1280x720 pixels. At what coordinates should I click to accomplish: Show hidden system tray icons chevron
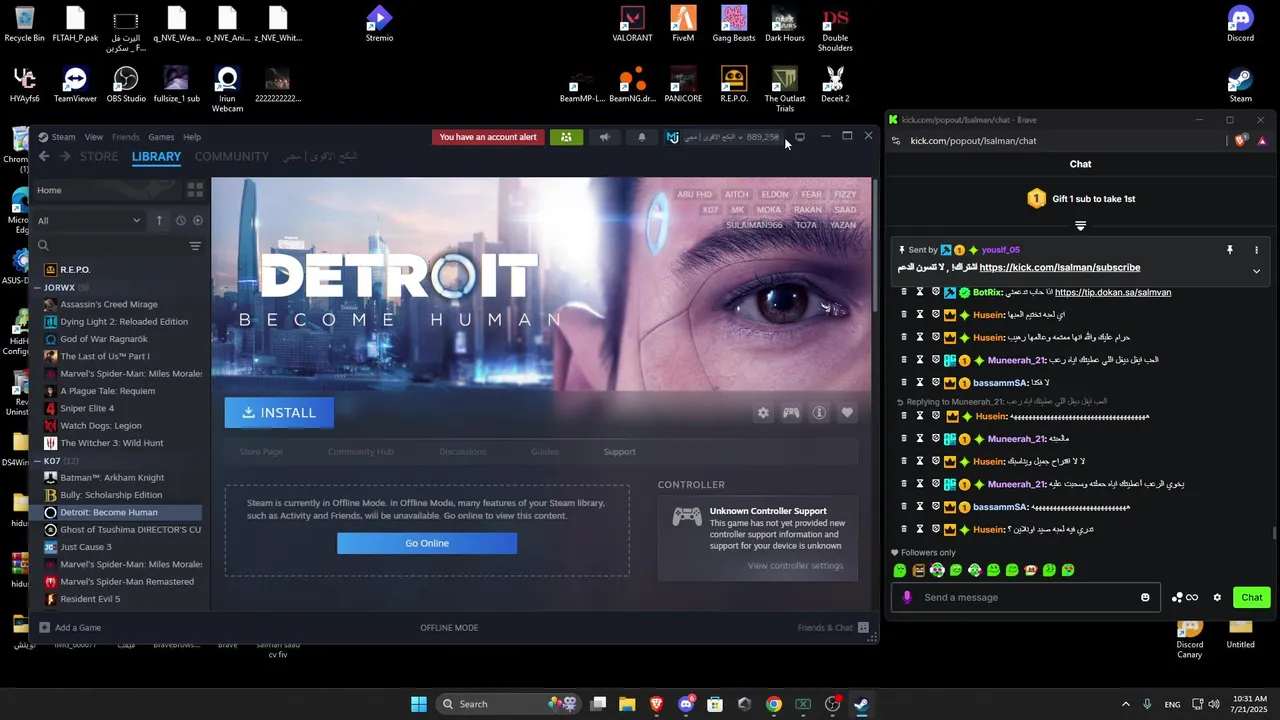pyautogui.click(x=1125, y=704)
